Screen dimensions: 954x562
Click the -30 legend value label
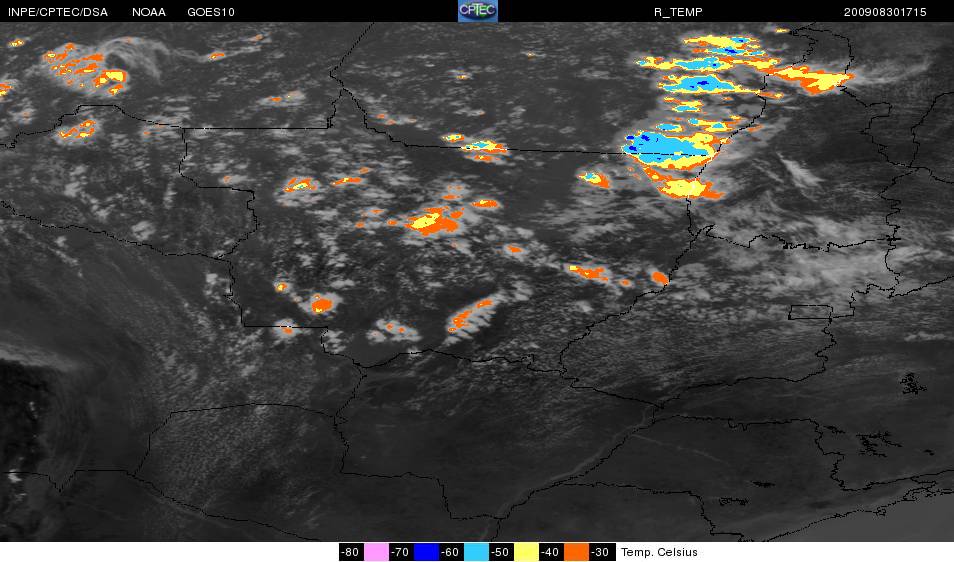click(601, 552)
